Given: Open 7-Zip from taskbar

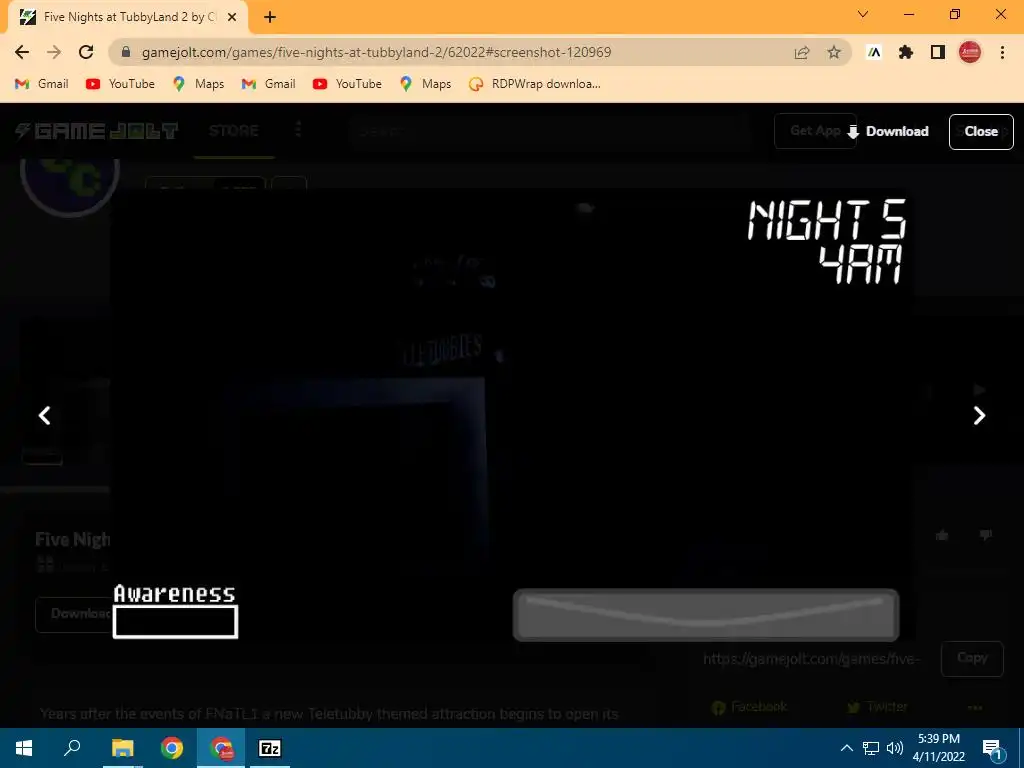Looking at the screenshot, I should [x=270, y=748].
